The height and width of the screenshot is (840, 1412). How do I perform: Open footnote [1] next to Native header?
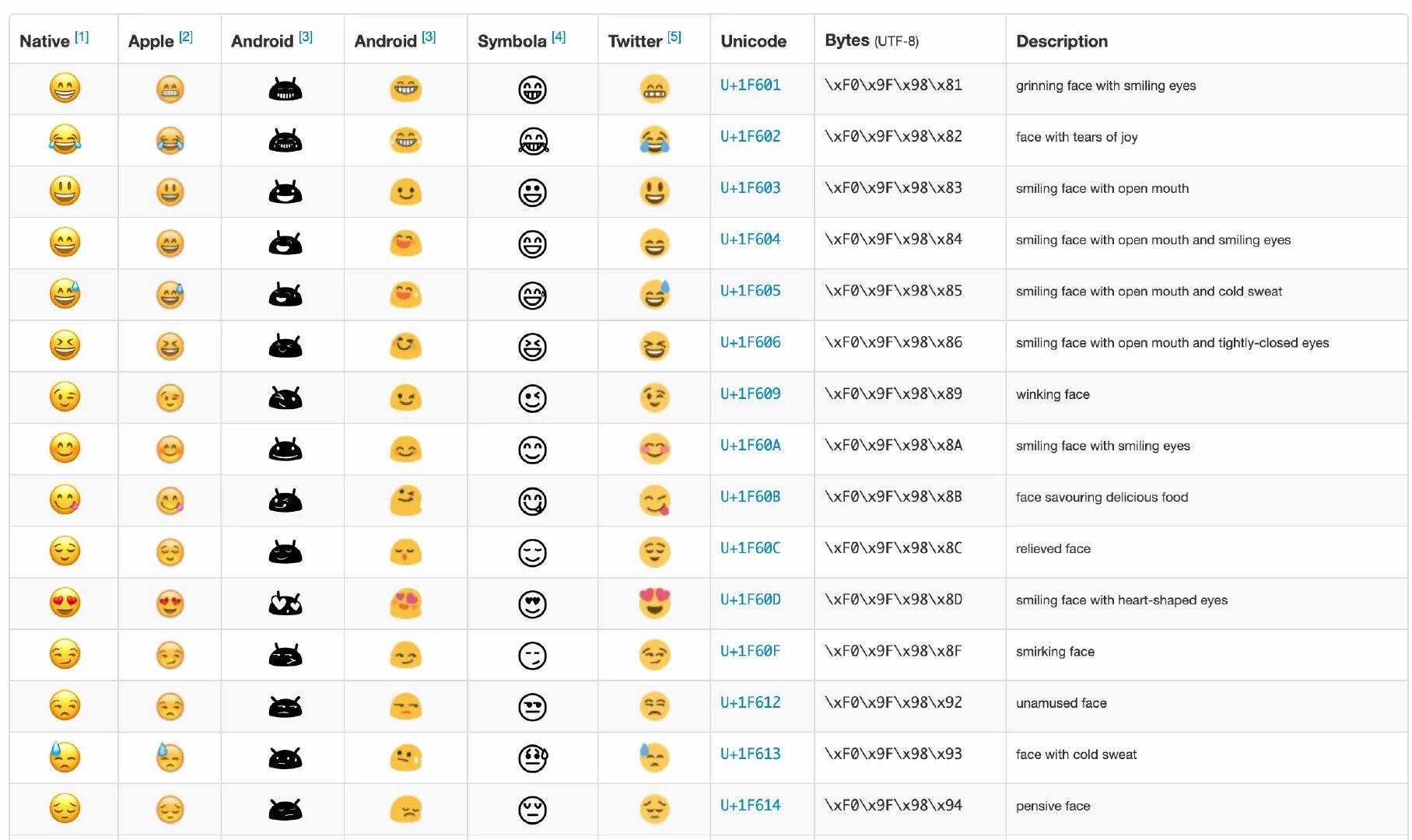tap(82, 37)
